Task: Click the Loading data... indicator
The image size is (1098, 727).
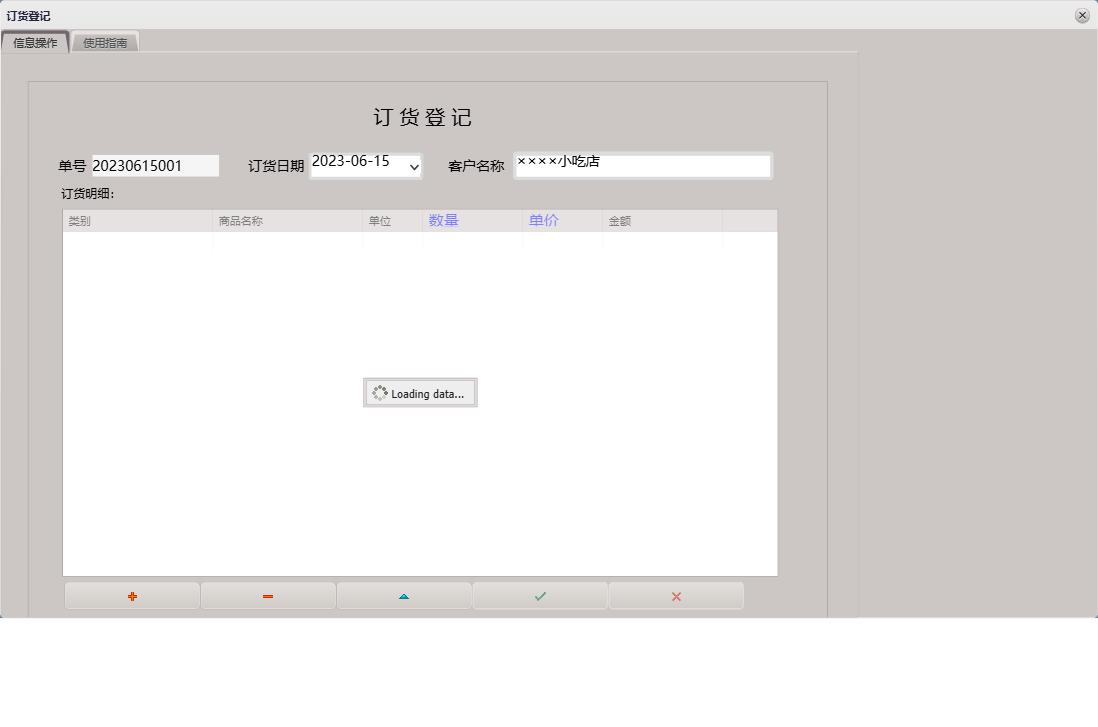Action: tap(420, 393)
